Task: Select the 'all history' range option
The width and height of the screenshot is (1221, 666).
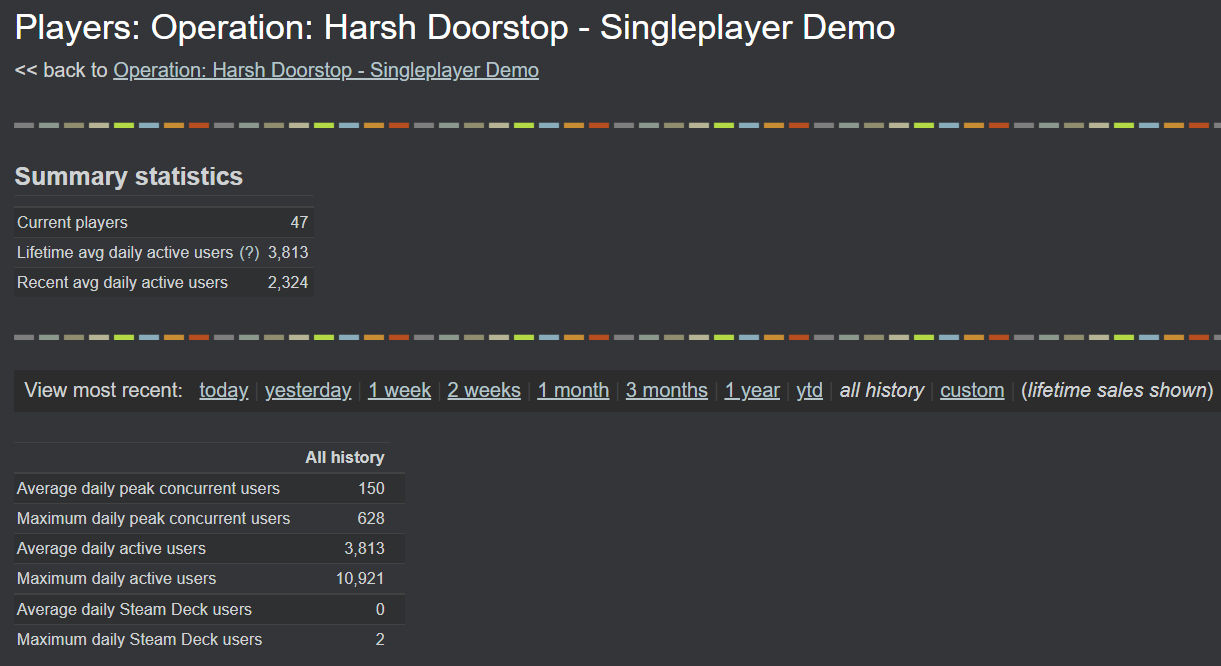Action: pyautogui.click(x=881, y=390)
